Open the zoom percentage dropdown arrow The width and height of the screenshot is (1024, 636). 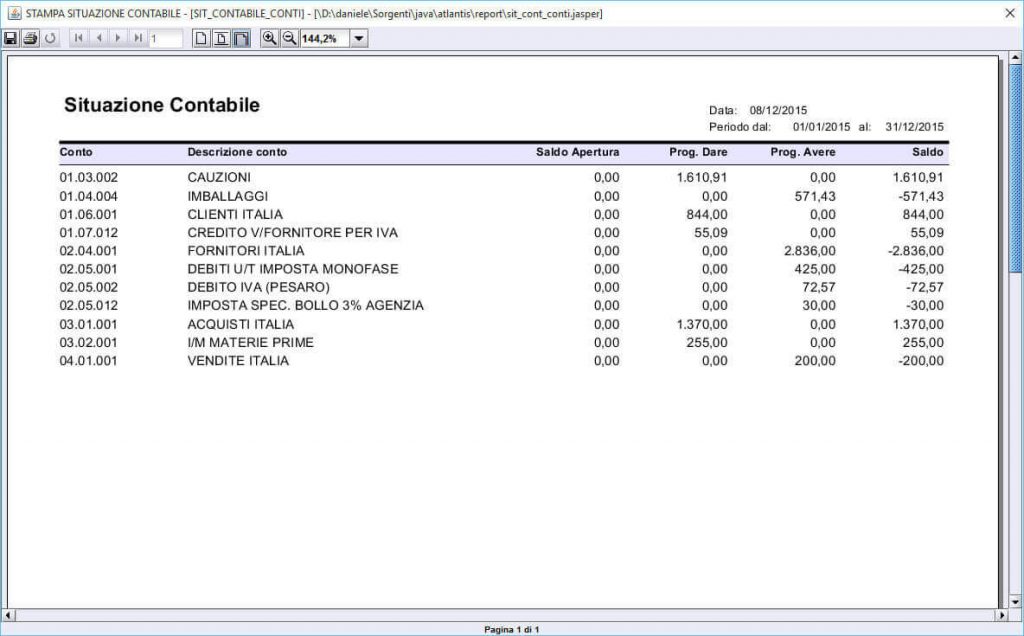[359, 38]
